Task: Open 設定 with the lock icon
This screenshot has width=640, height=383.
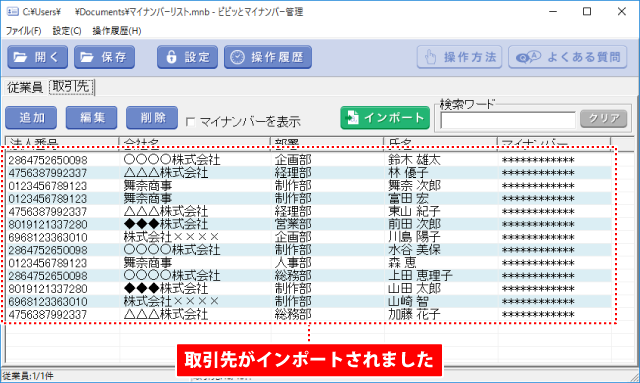Action: (187, 57)
